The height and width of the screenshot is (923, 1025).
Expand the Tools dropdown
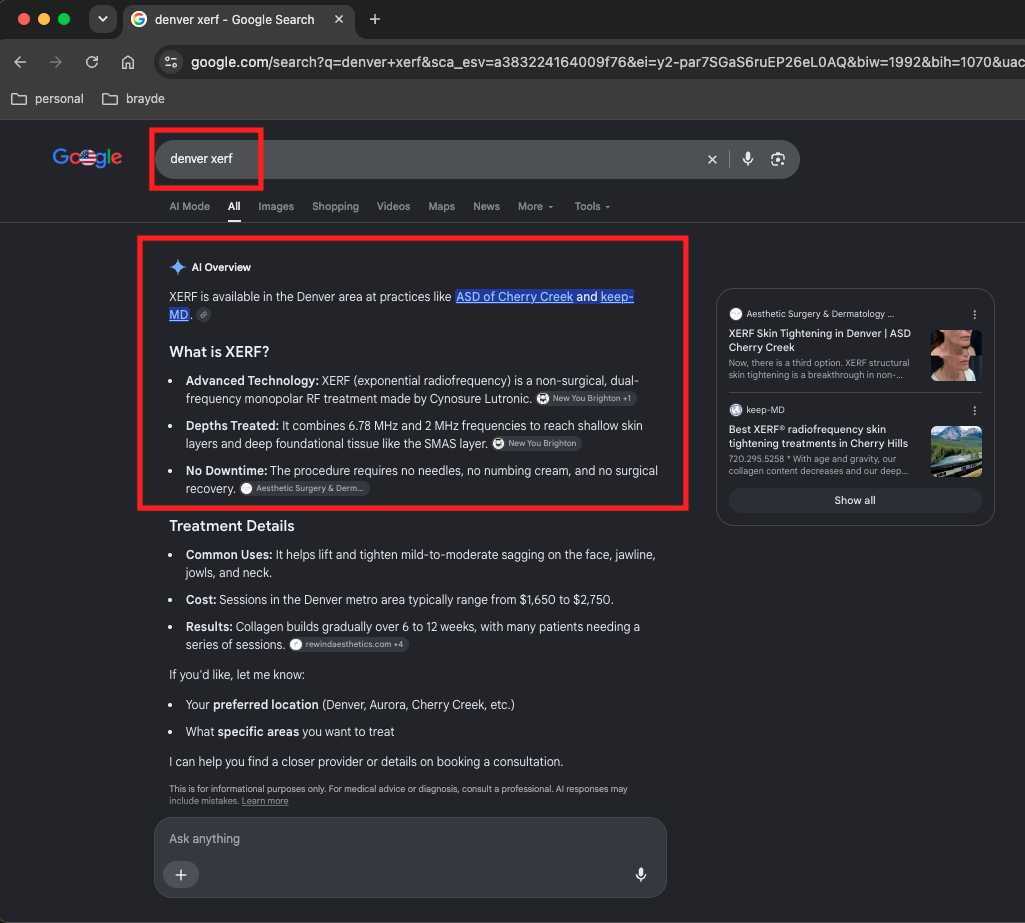point(592,206)
